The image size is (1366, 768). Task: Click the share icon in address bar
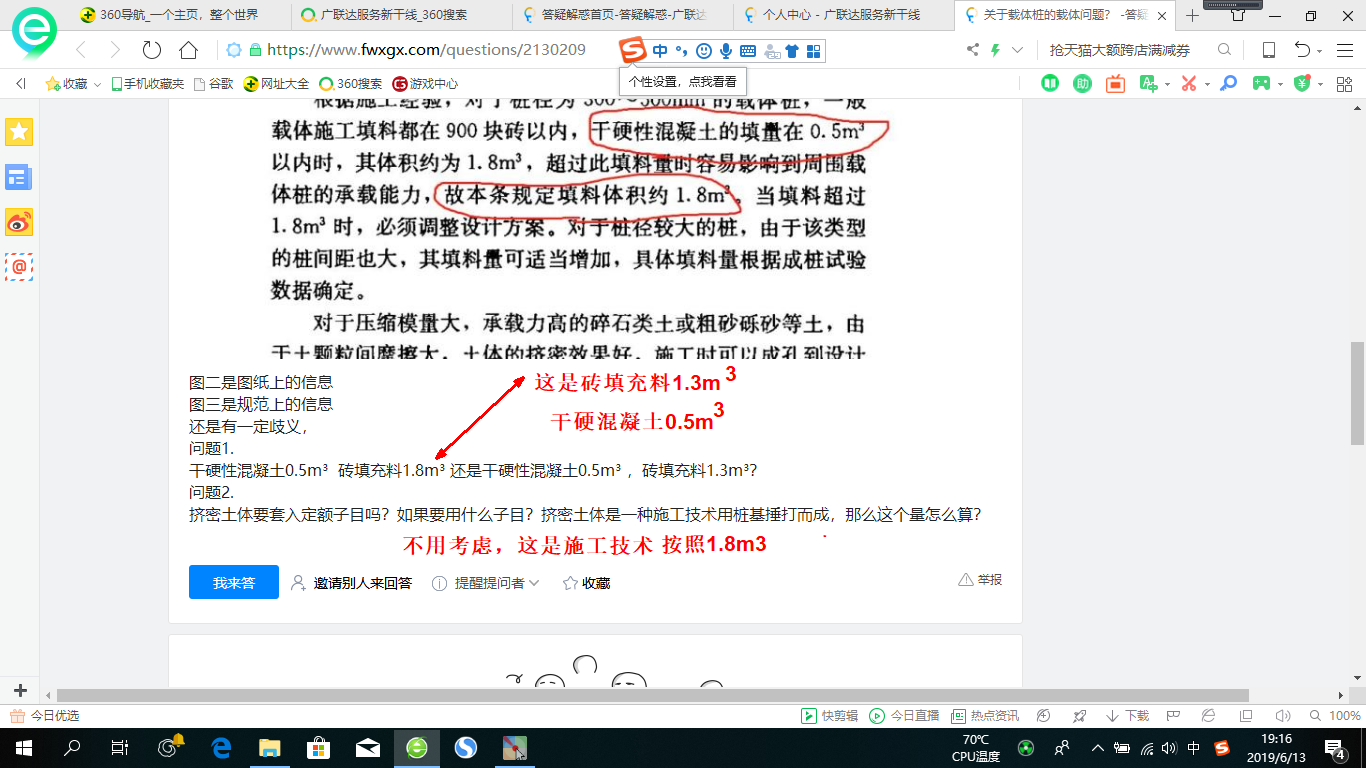(973, 50)
